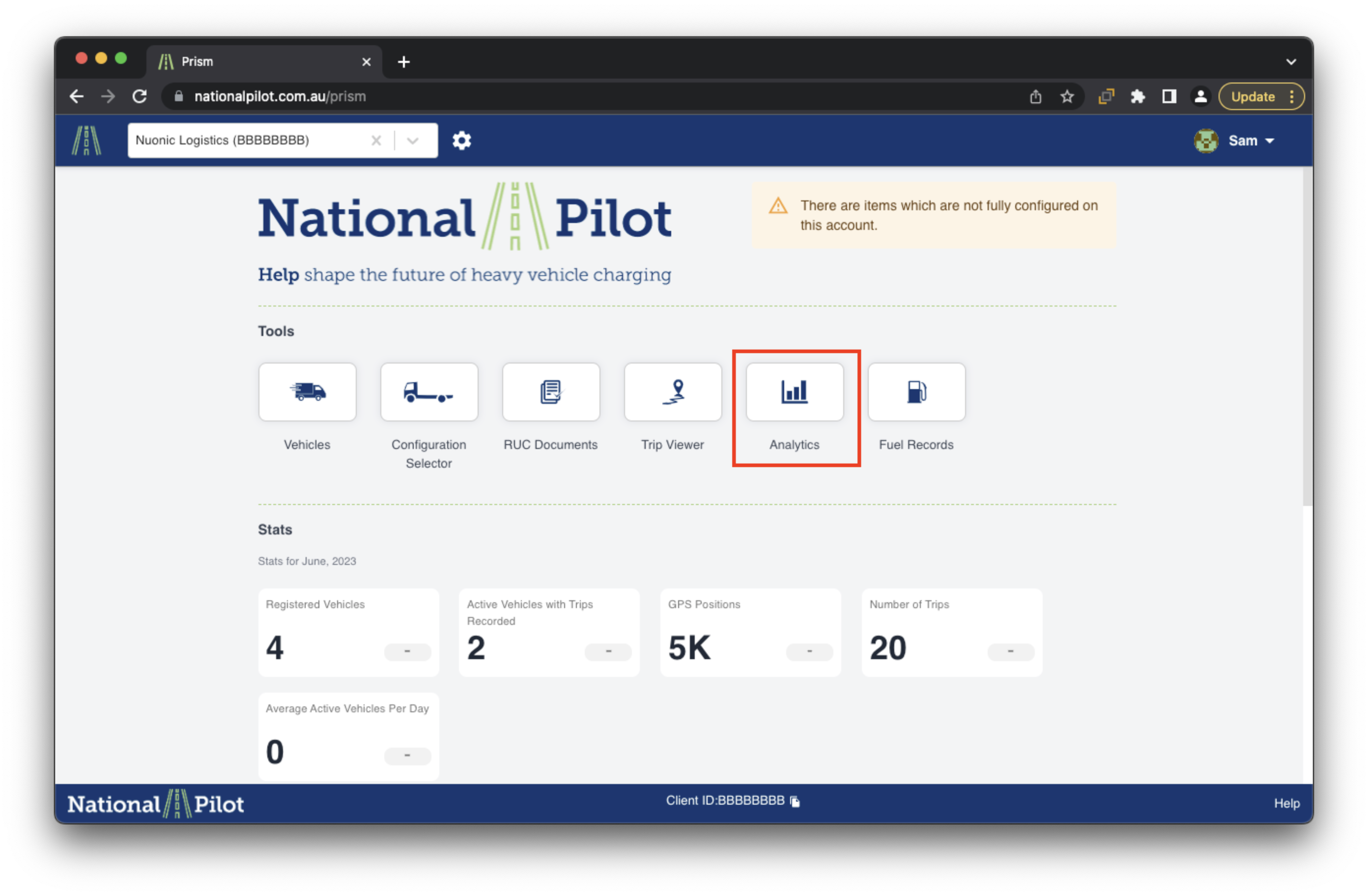Launch the Trip Viewer tool
This screenshot has width=1368, height=896.
coord(673,392)
